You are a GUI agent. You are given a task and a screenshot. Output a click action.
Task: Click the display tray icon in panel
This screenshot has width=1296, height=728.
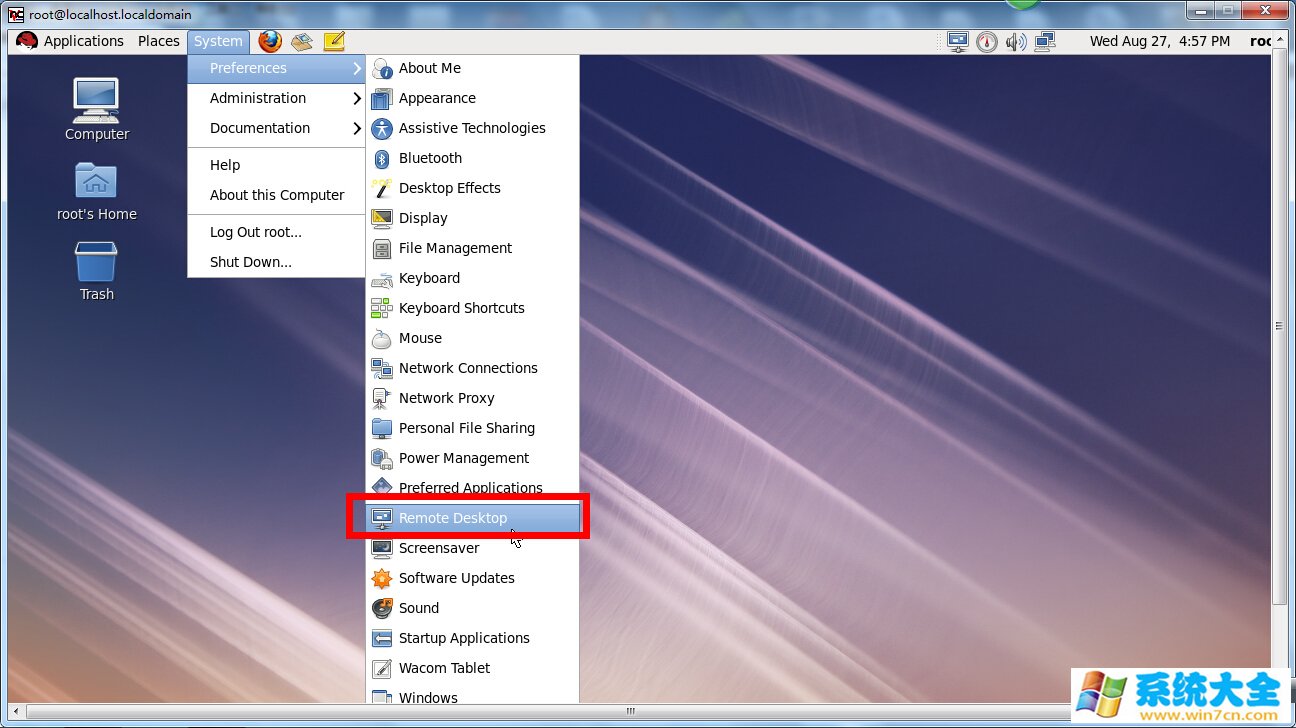click(958, 41)
